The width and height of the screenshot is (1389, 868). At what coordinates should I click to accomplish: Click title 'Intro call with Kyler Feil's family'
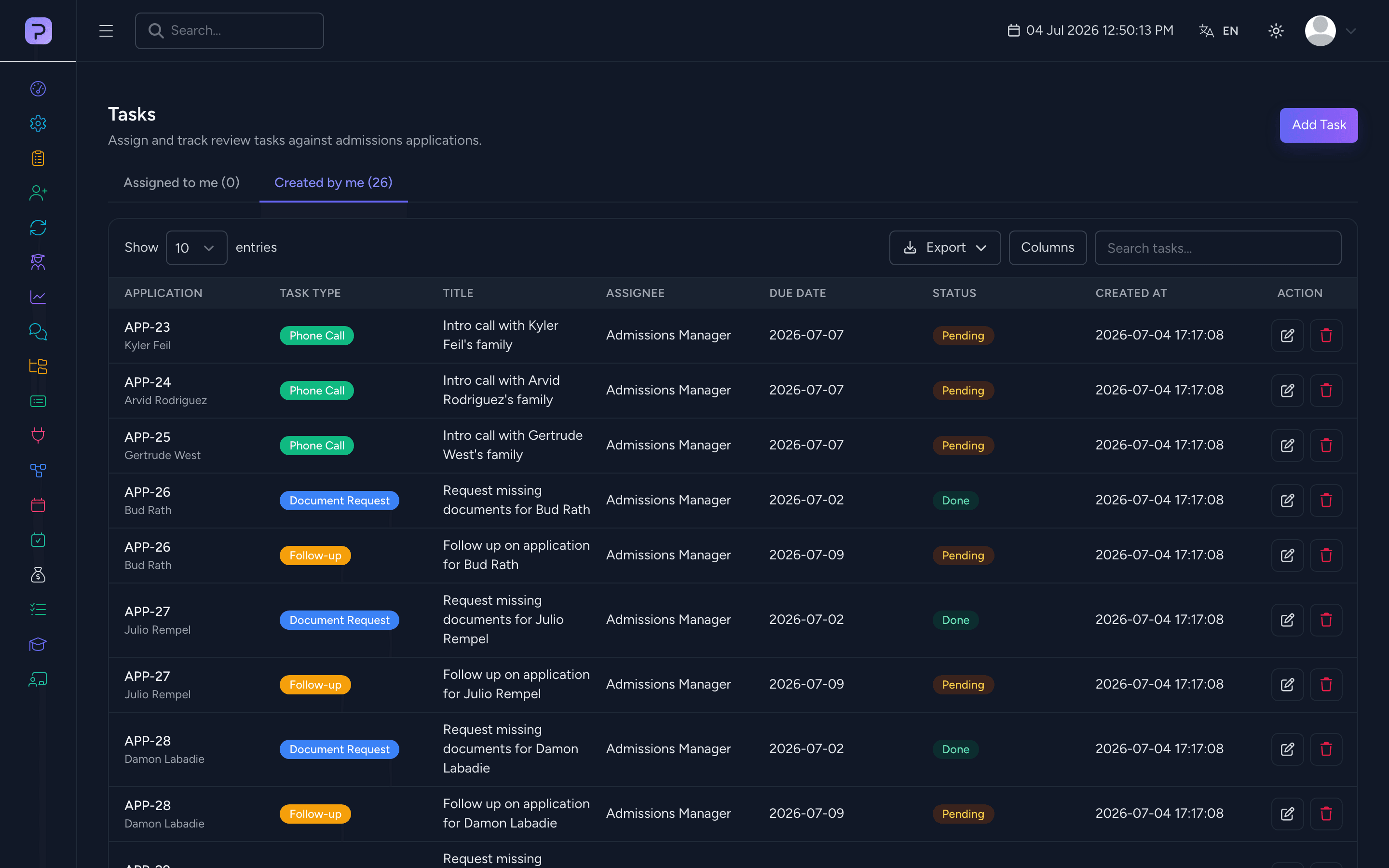pos(501,335)
